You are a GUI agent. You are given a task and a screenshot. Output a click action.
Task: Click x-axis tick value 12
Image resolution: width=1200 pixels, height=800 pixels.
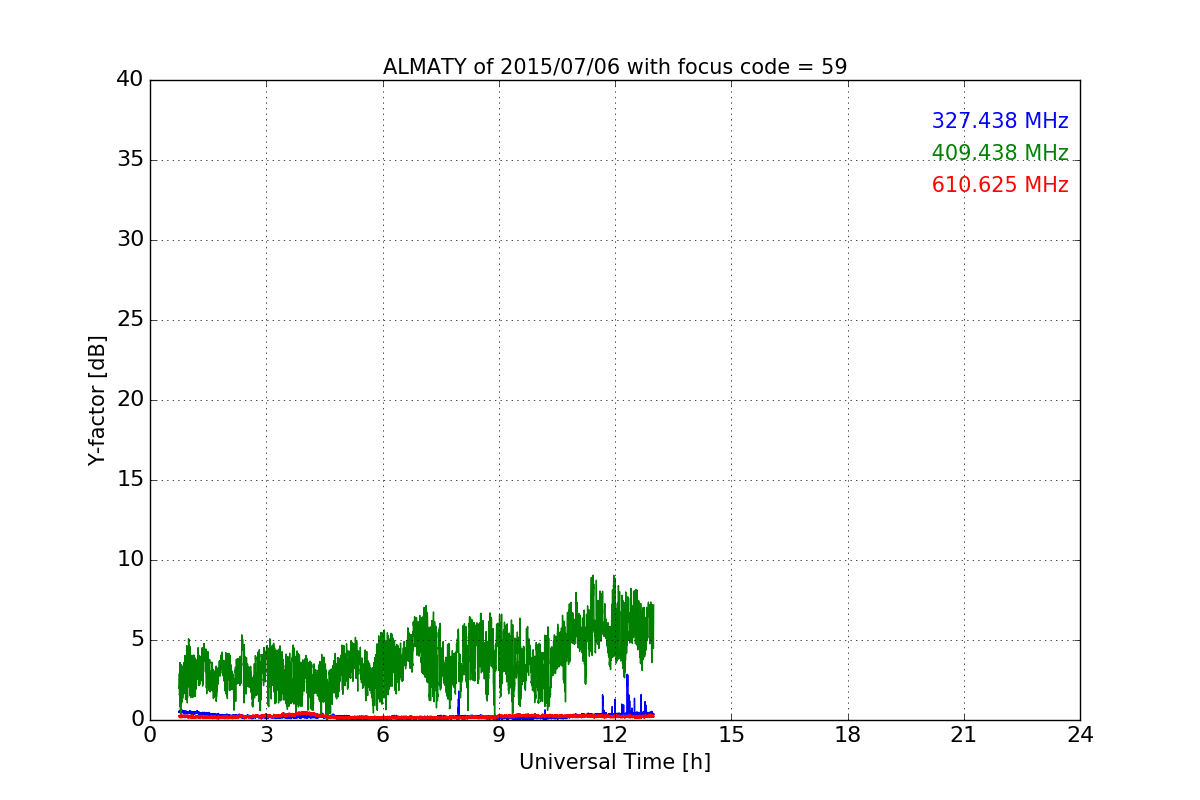(615, 735)
